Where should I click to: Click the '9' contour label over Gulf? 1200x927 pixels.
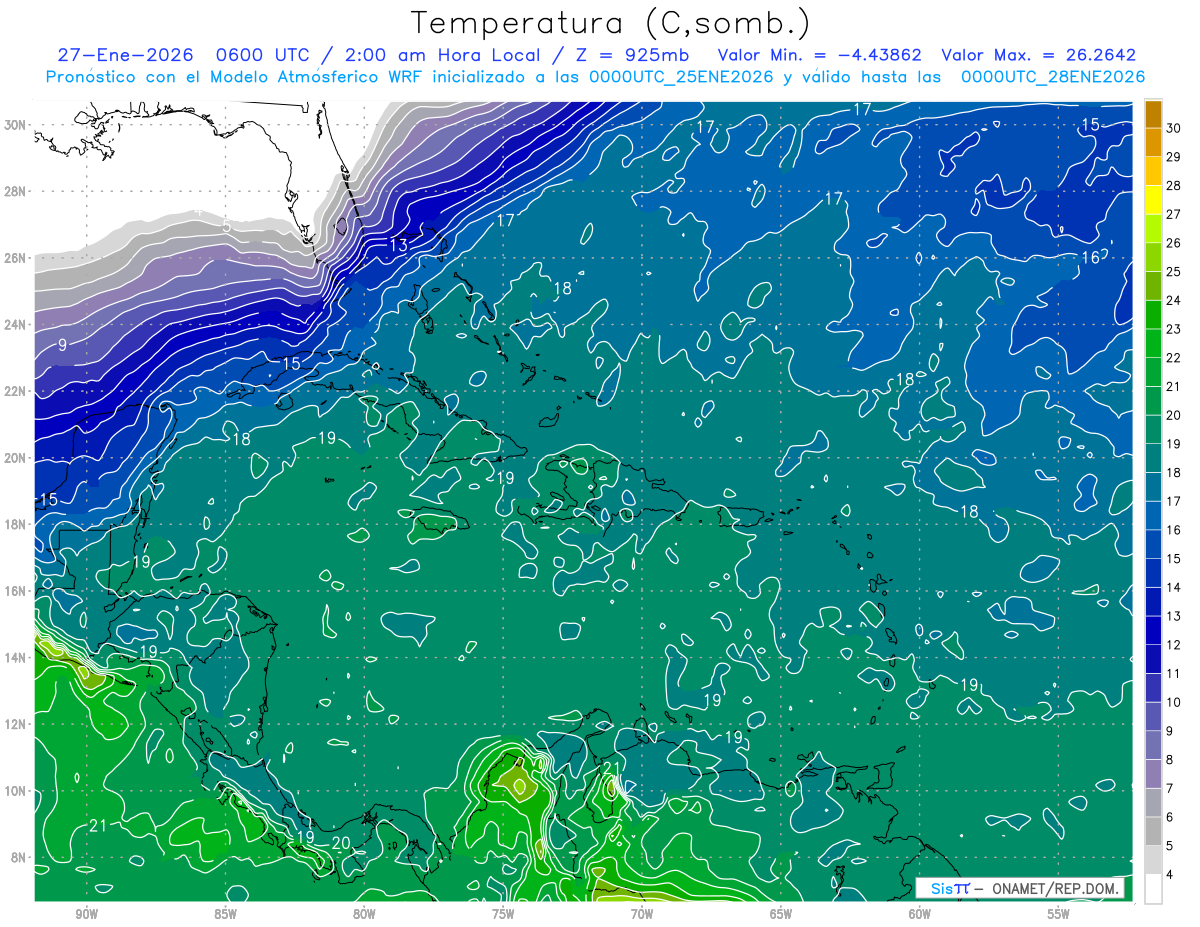pyautogui.click(x=63, y=345)
